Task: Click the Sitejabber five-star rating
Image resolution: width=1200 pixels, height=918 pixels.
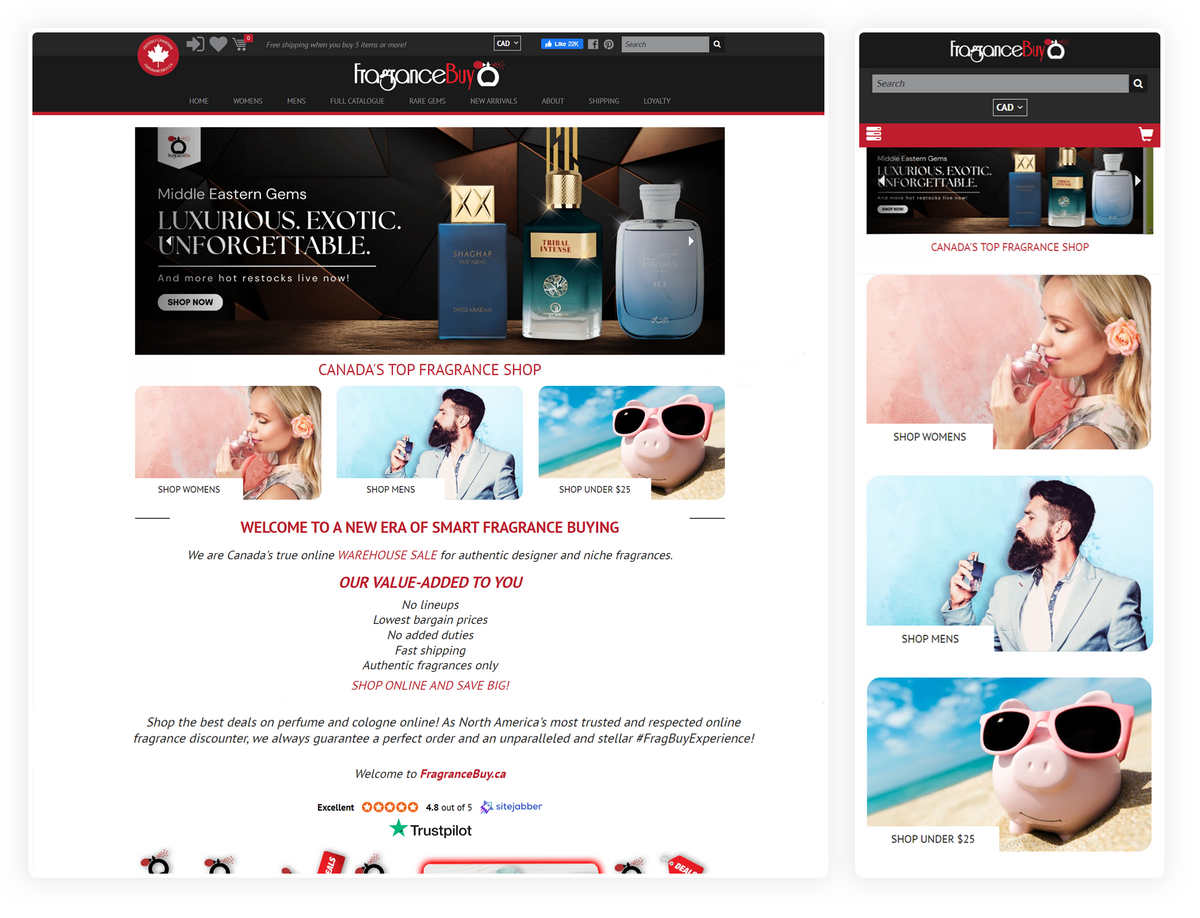Action: [390, 807]
